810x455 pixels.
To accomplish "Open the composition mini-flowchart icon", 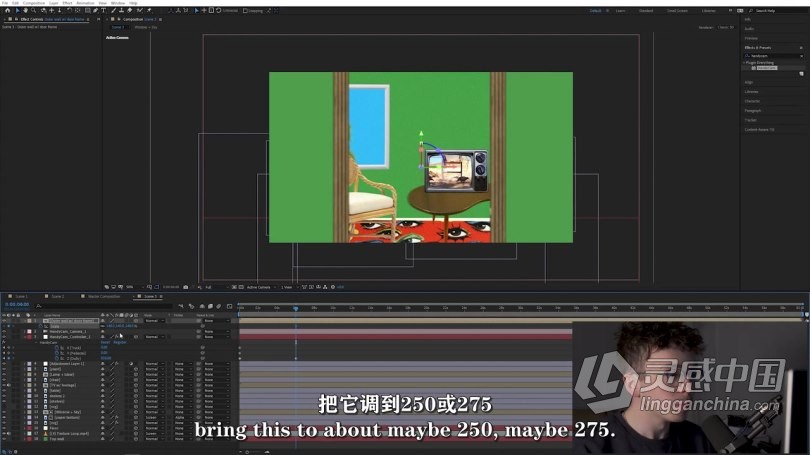I will (x=180, y=306).
